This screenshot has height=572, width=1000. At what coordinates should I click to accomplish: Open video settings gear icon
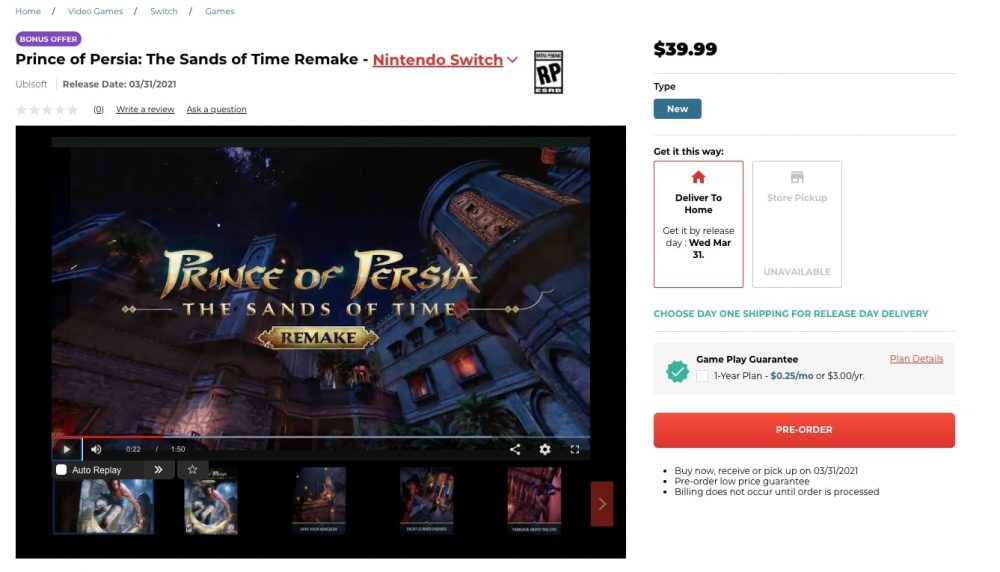click(545, 449)
